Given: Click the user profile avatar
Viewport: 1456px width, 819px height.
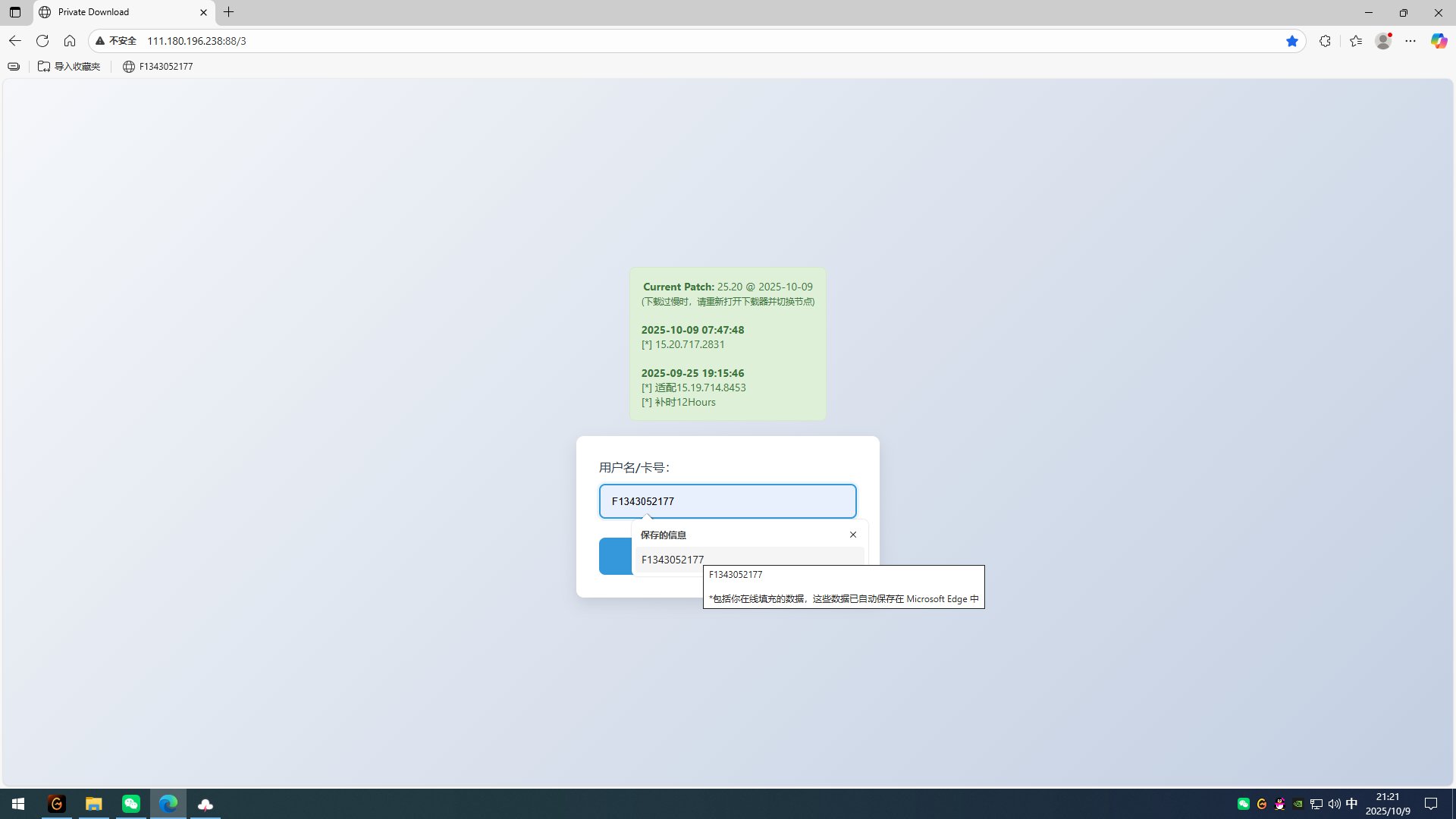Looking at the screenshot, I should coord(1383,41).
